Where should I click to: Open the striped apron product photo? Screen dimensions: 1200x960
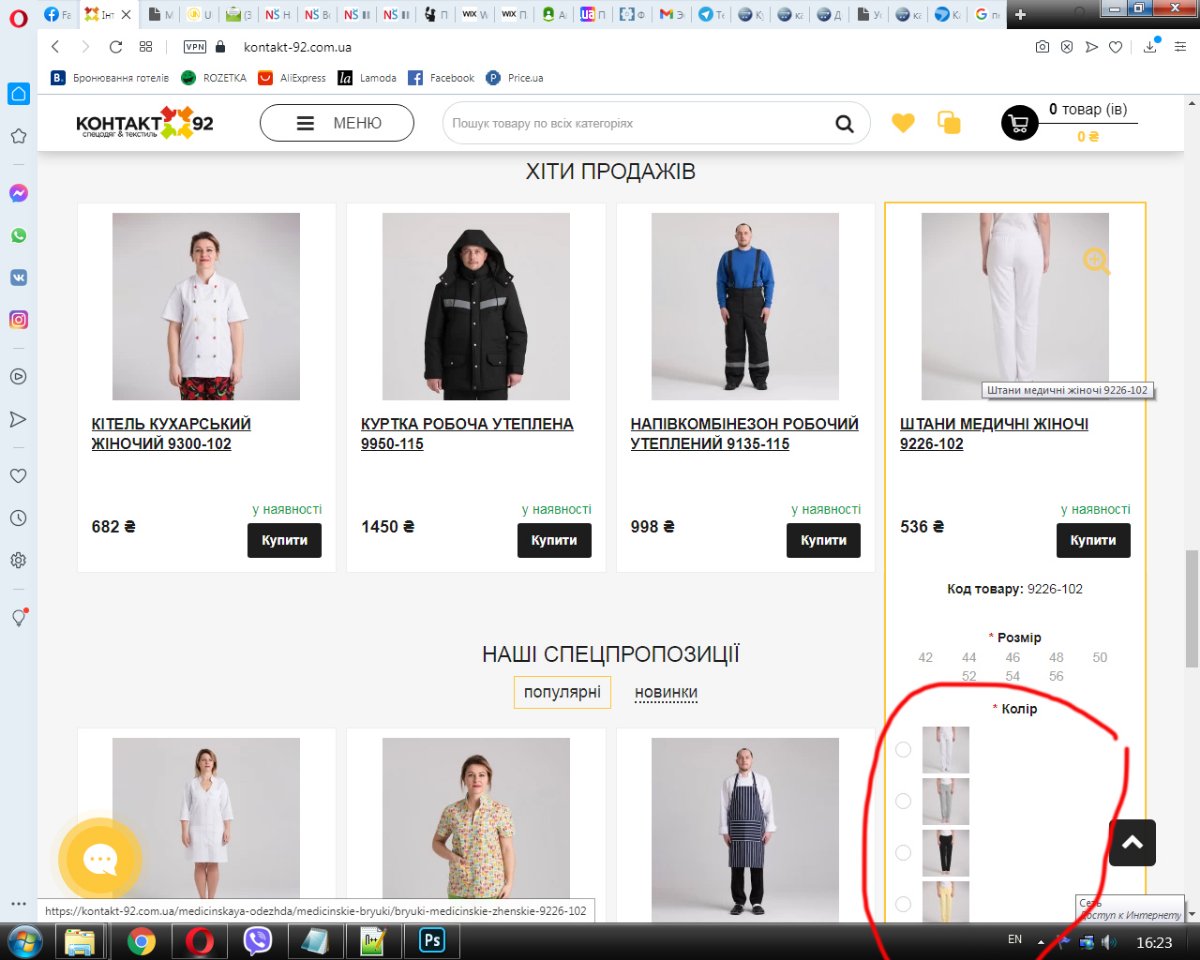745,830
